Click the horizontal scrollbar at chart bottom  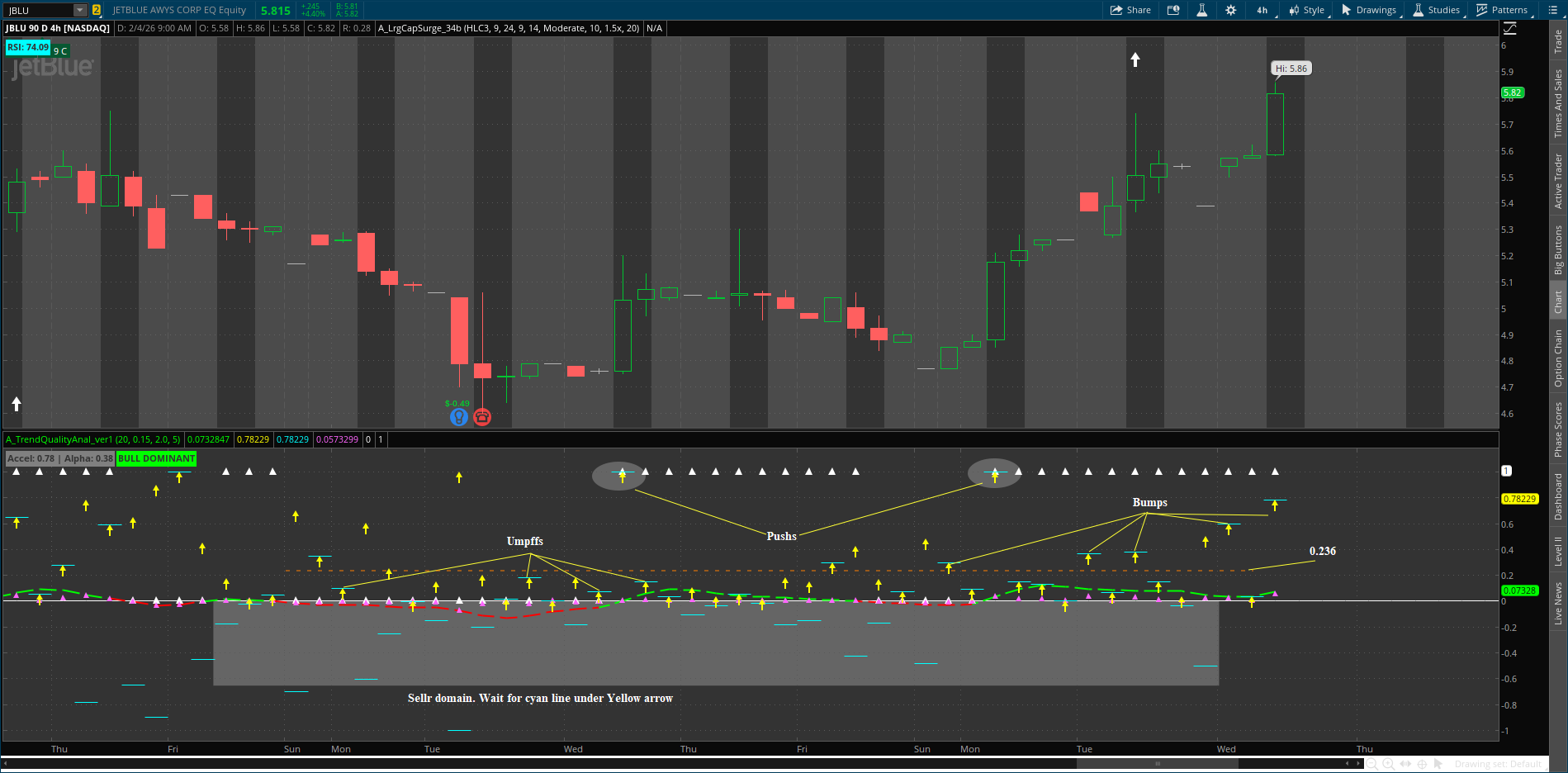(1156, 764)
